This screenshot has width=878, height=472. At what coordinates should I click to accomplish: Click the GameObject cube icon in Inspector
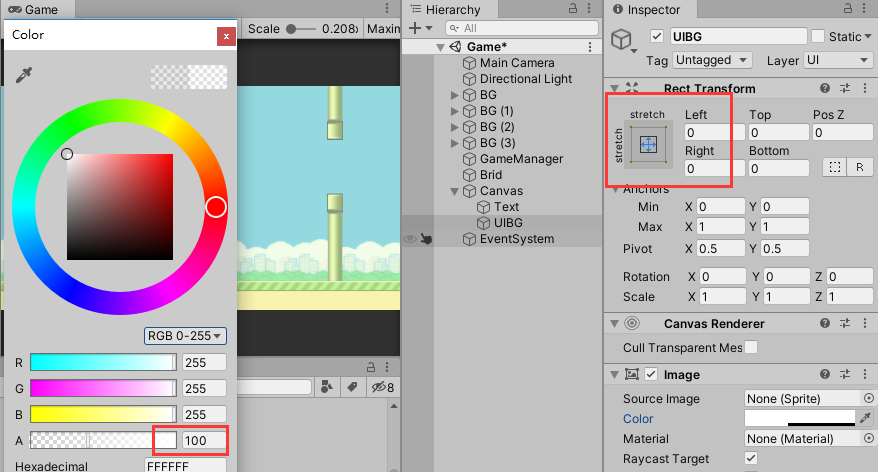pos(622,40)
